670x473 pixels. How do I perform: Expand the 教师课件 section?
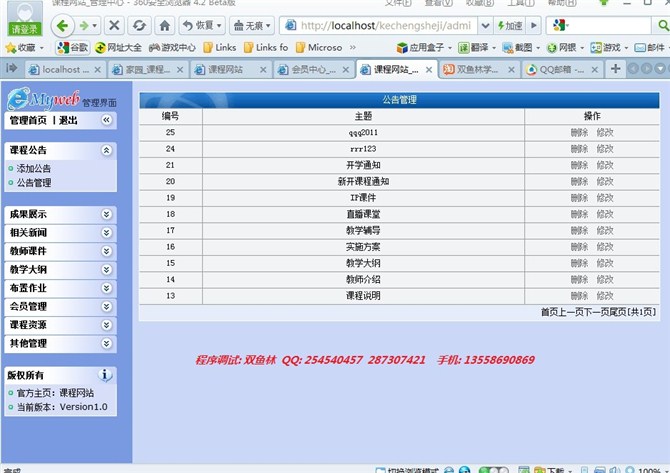click(x=106, y=251)
